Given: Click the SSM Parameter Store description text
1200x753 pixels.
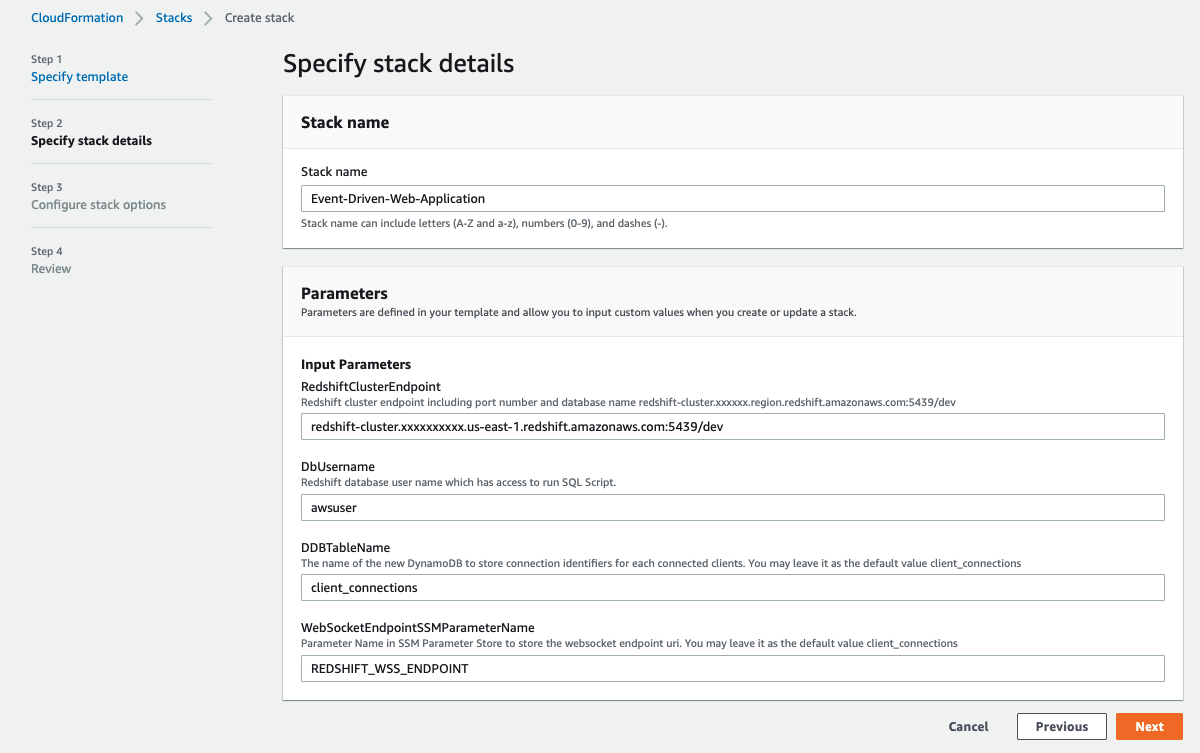Looking at the screenshot, I should [x=629, y=644].
